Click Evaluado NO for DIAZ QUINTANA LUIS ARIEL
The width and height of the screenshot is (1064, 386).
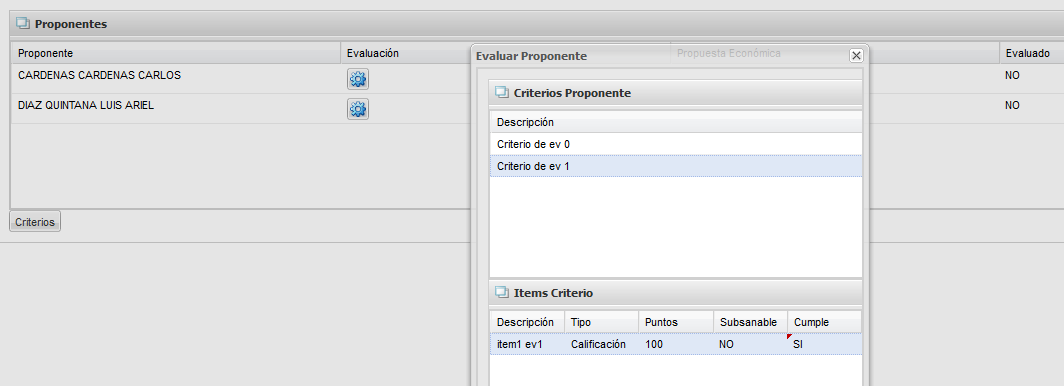1012,105
